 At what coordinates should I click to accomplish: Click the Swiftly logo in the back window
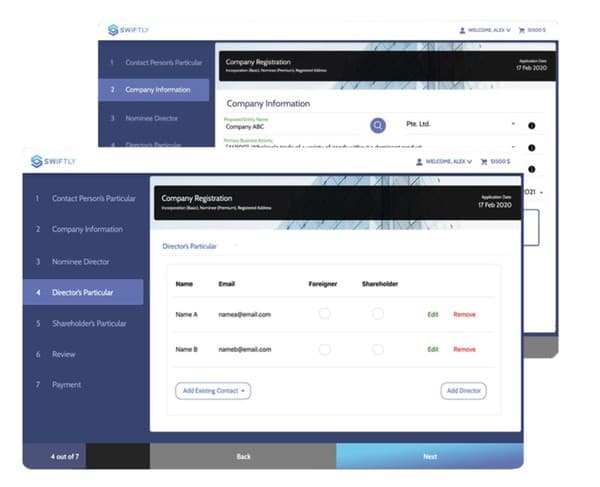coord(127,30)
